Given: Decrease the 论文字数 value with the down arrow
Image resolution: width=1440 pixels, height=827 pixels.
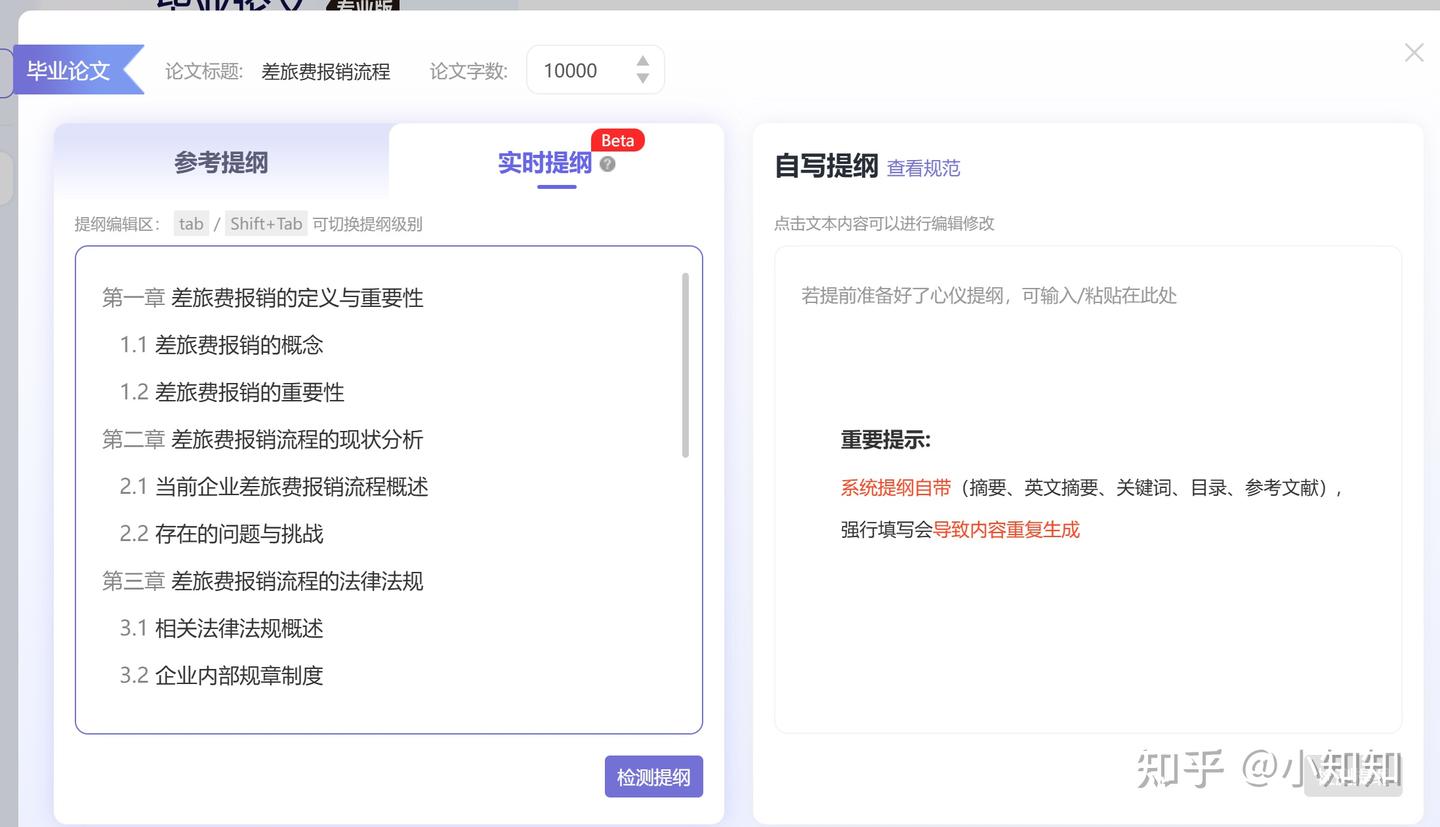Looking at the screenshot, I should [x=643, y=79].
